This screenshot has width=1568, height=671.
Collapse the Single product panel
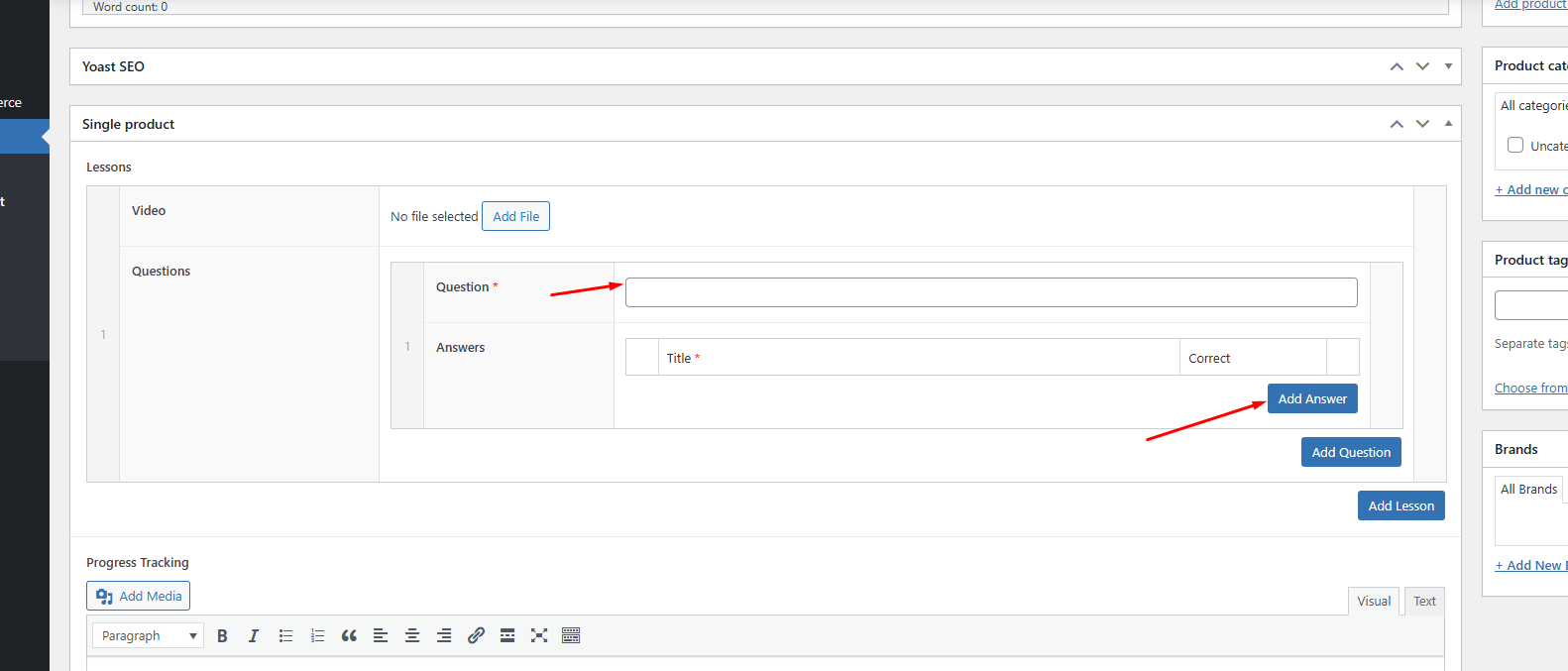(1448, 124)
